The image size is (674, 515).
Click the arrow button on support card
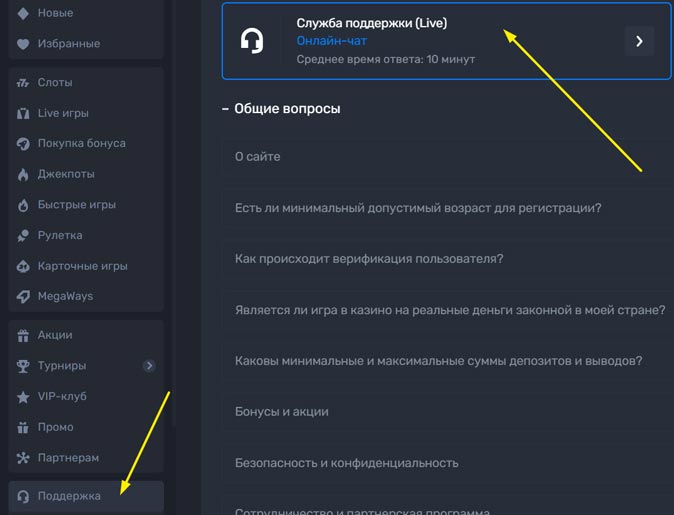(639, 41)
